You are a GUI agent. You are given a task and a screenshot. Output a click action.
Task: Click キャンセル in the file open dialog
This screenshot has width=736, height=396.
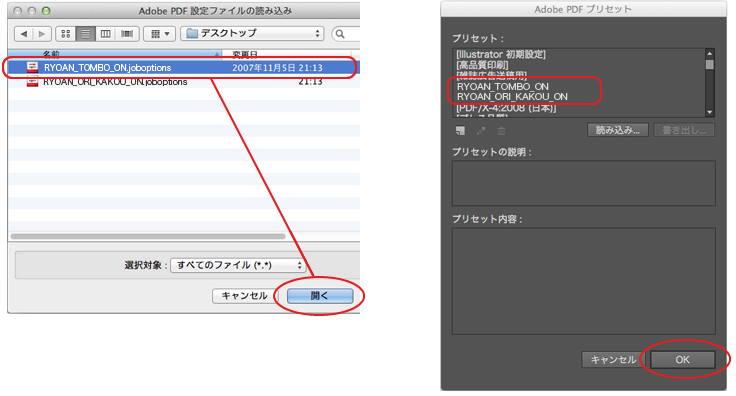point(244,296)
